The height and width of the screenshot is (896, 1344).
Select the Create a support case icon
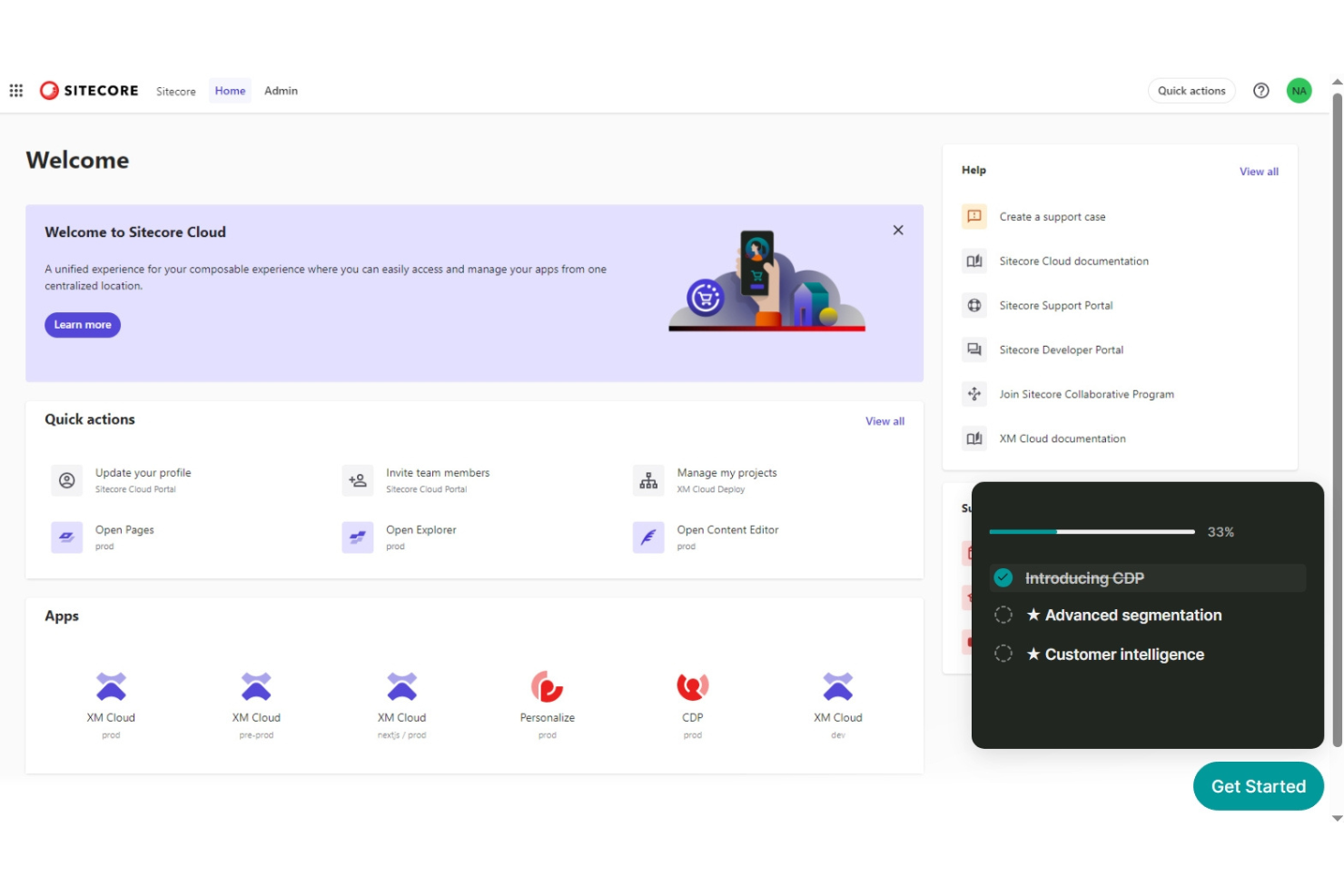[973, 216]
